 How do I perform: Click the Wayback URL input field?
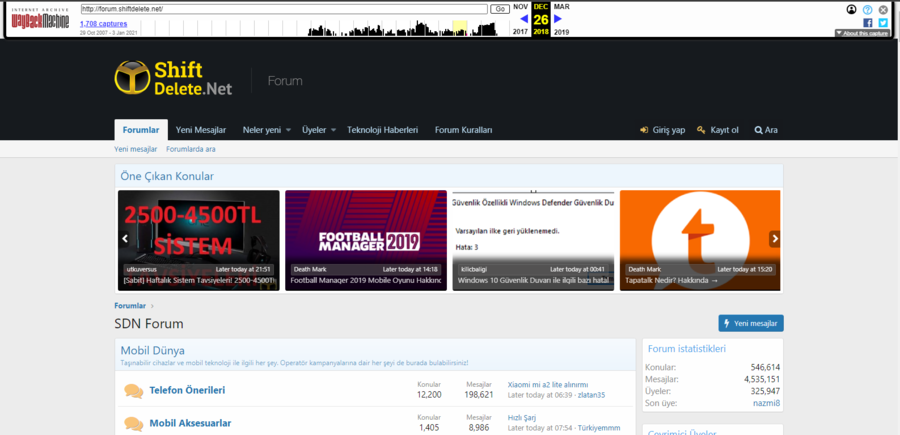tap(284, 9)
